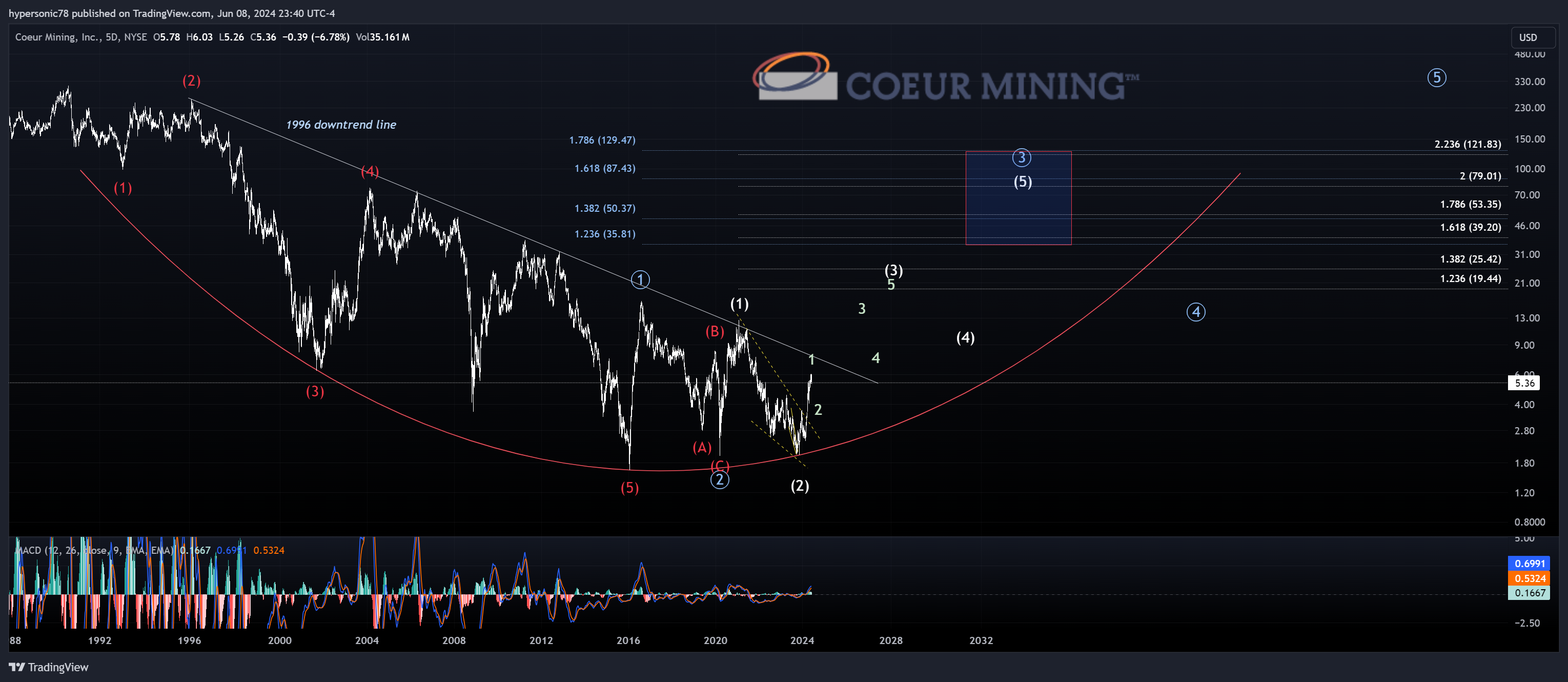The height and width of the screenshot is (682, 1568).
Task: Click the circled 2 wave label
Action: click(720, 480)
